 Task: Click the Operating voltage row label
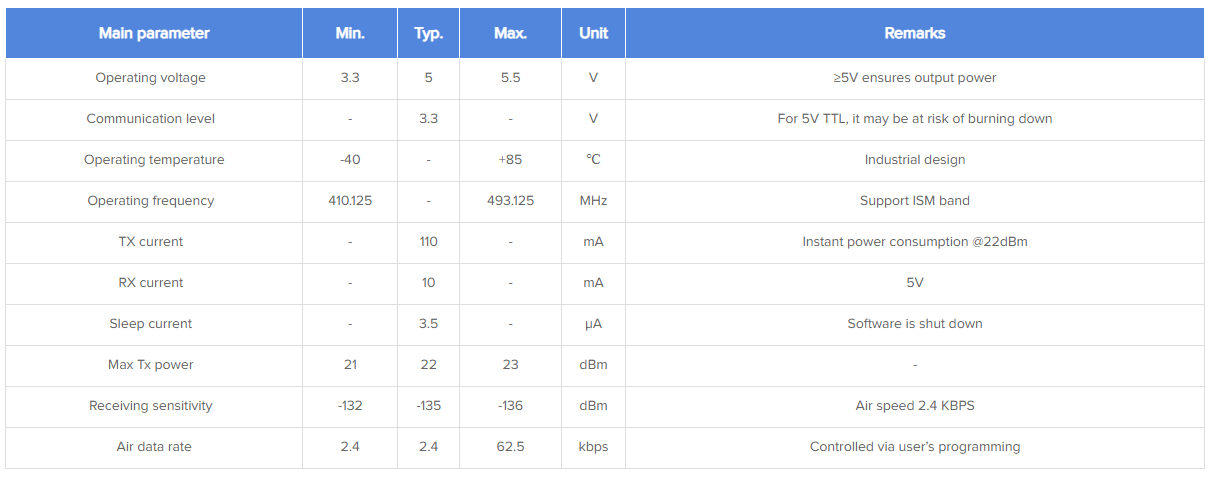pos(150,78)
